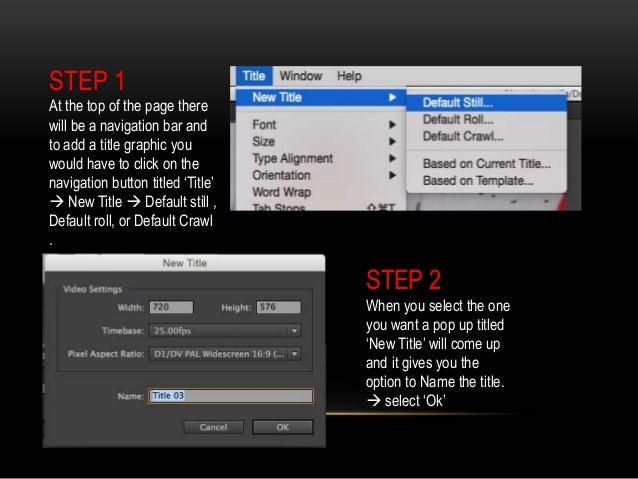Screen dimensions: 638x479
Task: Select Based on Template... option
Action: [x=486, y=180]
